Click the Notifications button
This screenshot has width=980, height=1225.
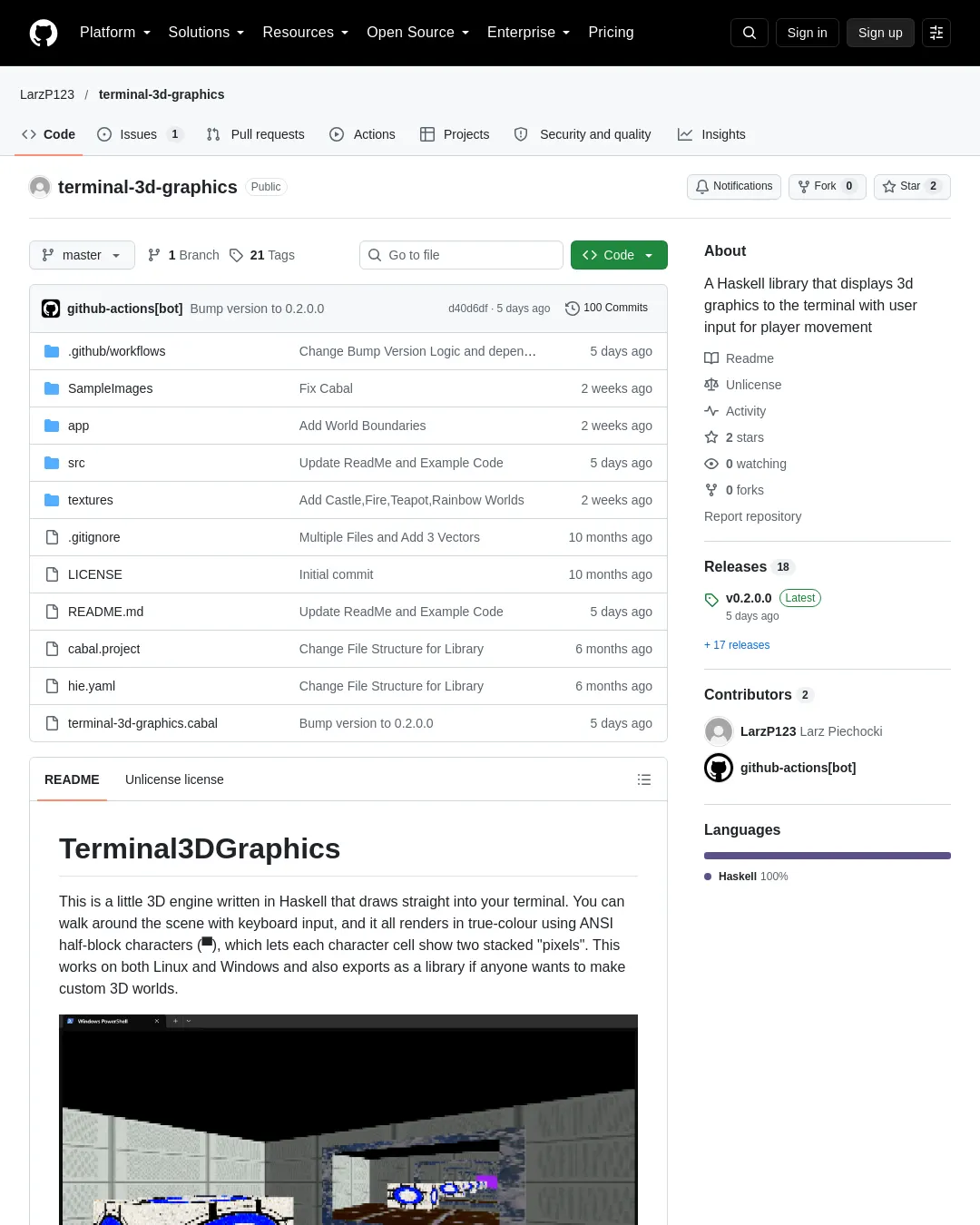click(x=734, y=186)
